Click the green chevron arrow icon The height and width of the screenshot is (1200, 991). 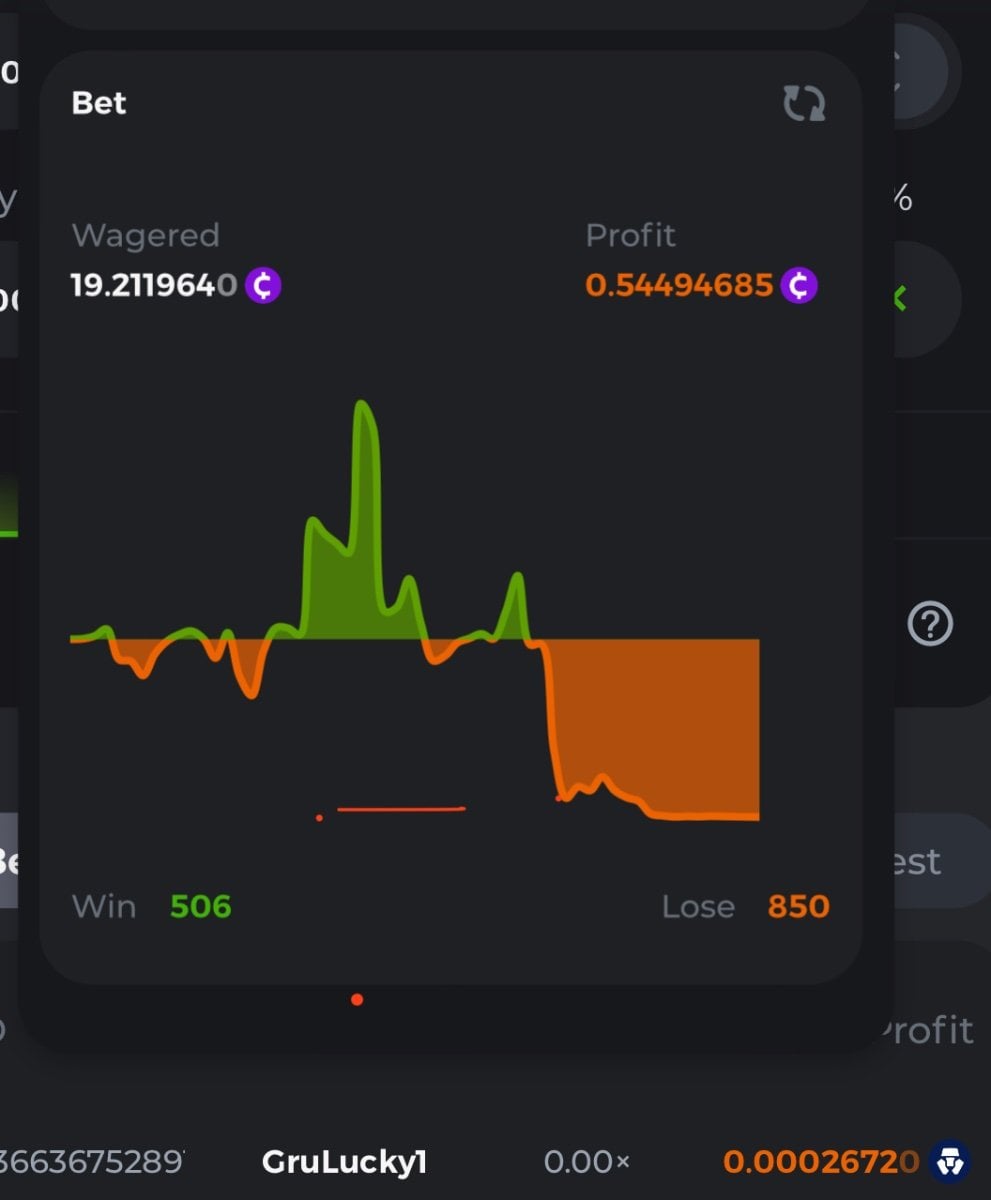click(899, 298)
